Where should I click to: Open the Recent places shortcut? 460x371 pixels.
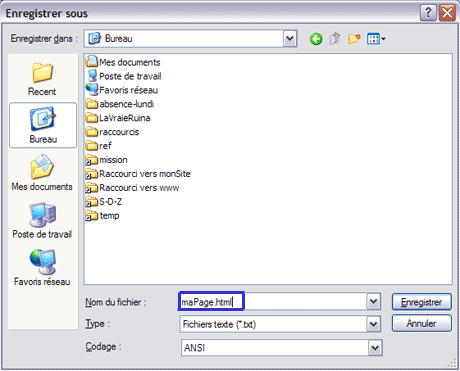click(42, 79)
